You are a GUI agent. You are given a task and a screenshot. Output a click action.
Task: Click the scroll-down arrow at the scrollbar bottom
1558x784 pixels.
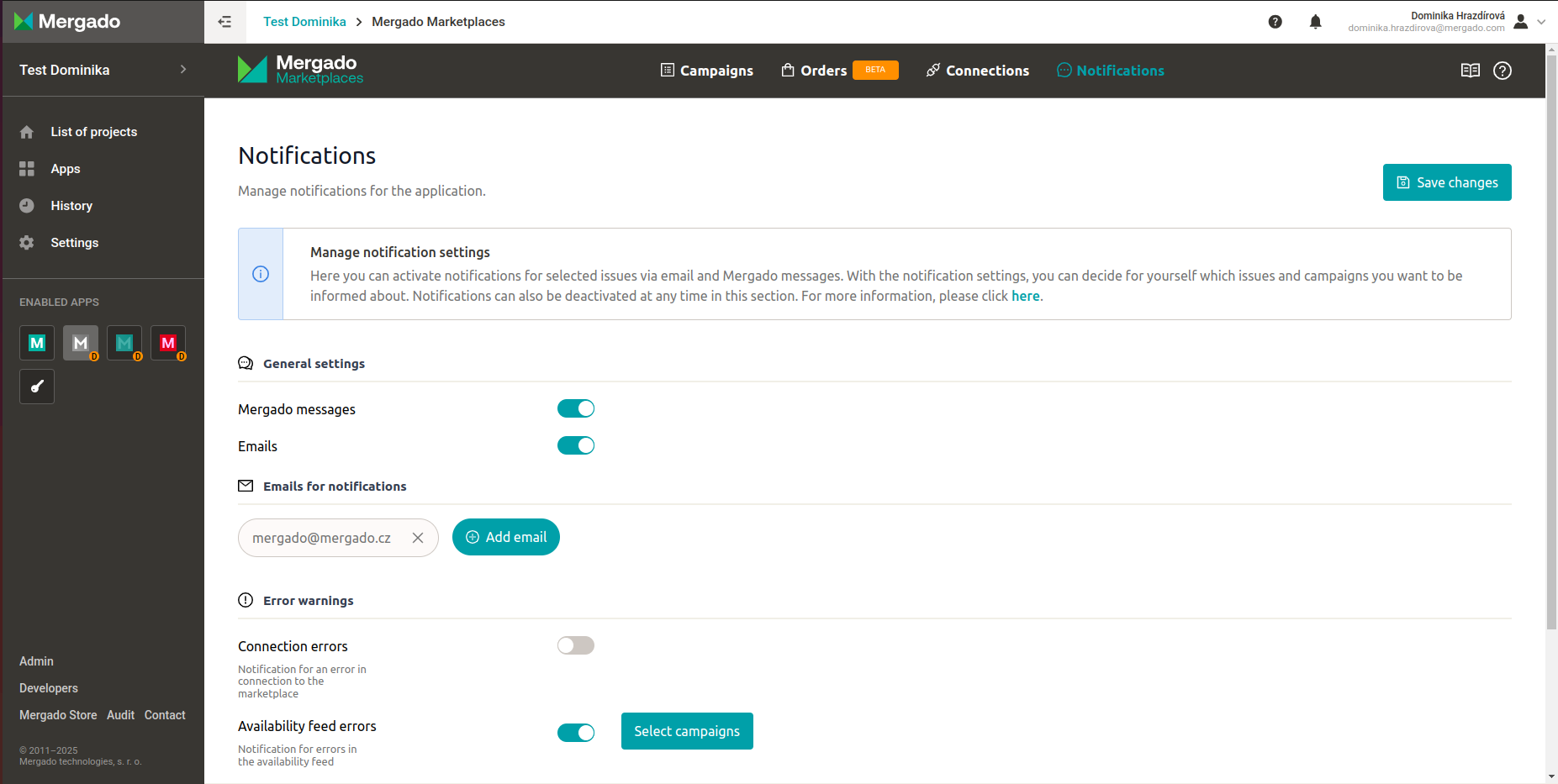click(1551, 776)
